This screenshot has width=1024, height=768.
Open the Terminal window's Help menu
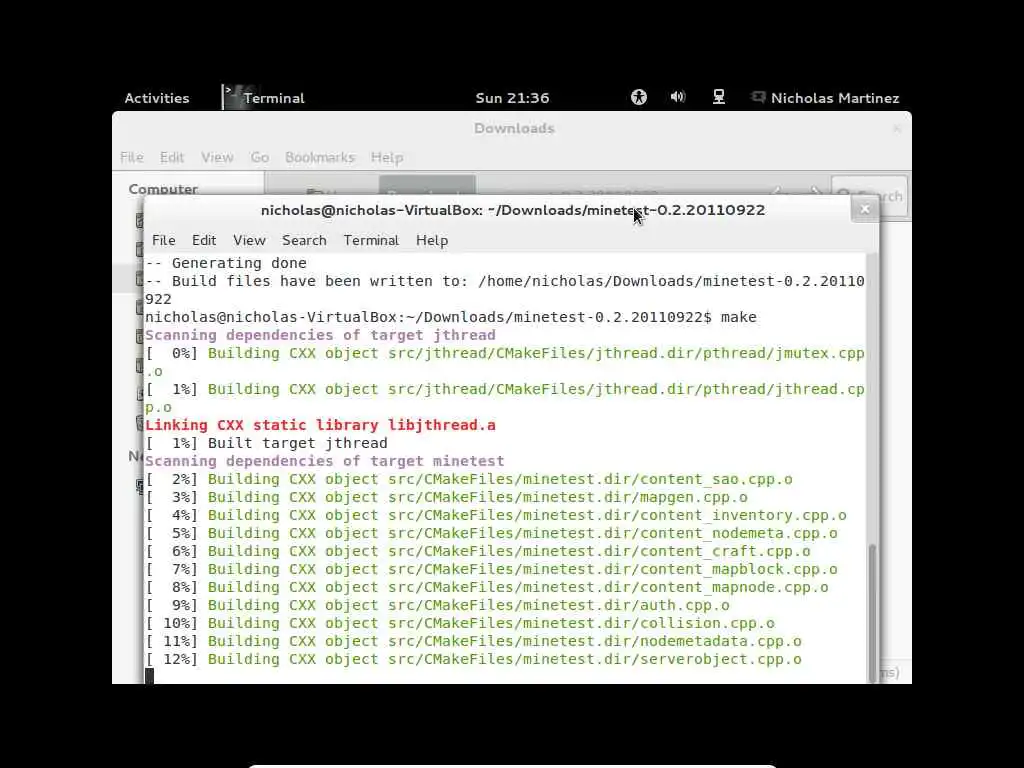pos(432,240)
